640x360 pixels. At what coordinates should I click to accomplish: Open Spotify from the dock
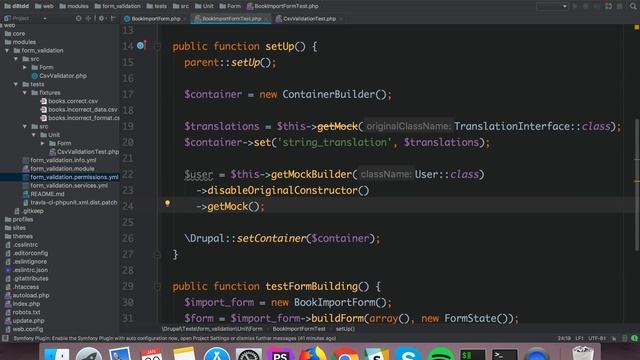[440, 354]
